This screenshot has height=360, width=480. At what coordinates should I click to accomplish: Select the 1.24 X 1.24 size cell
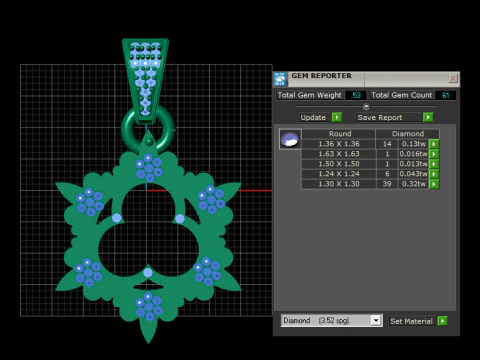point(339,174)
